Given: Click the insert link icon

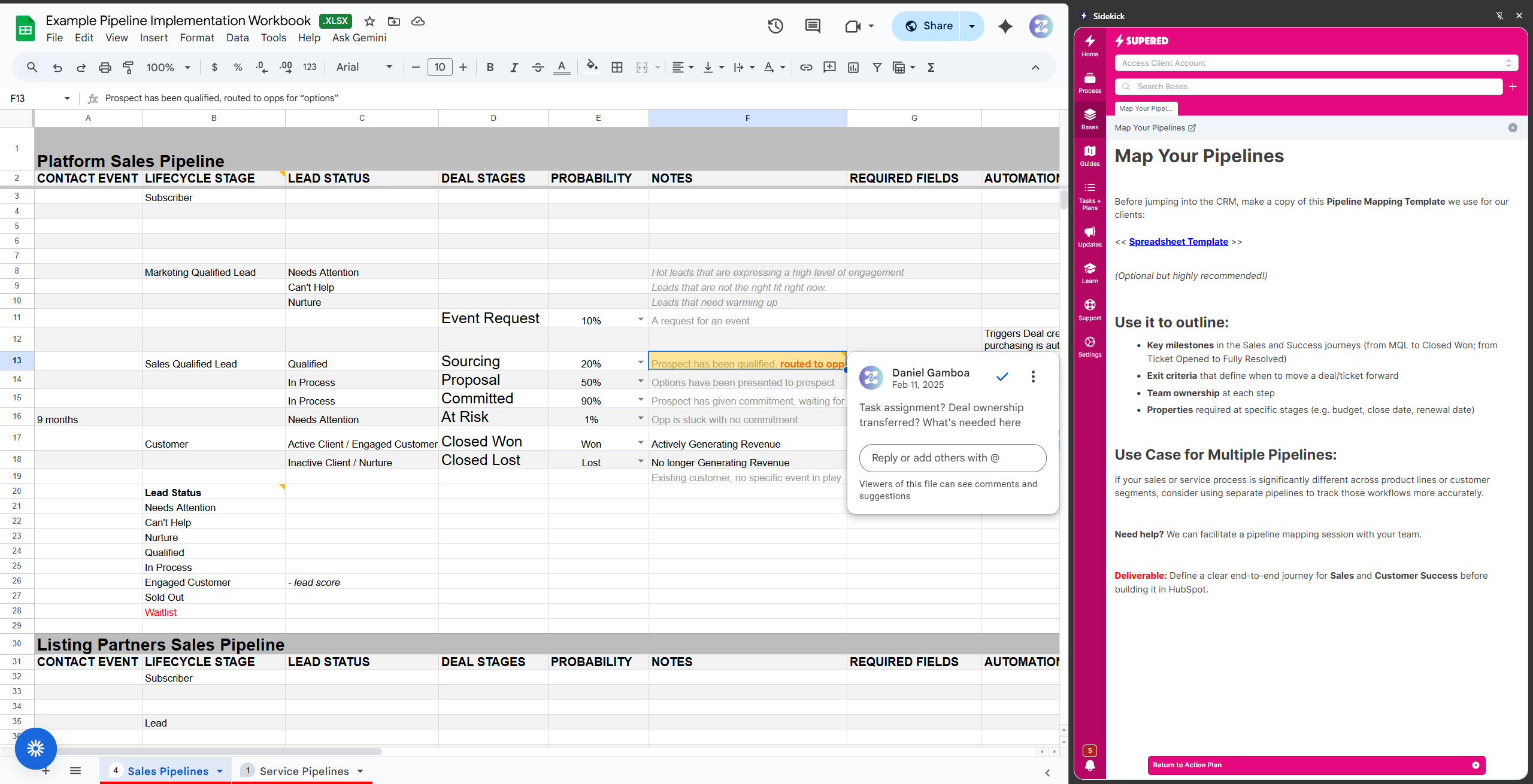Looking at the screenshot, I should click(x=806, y=68).
